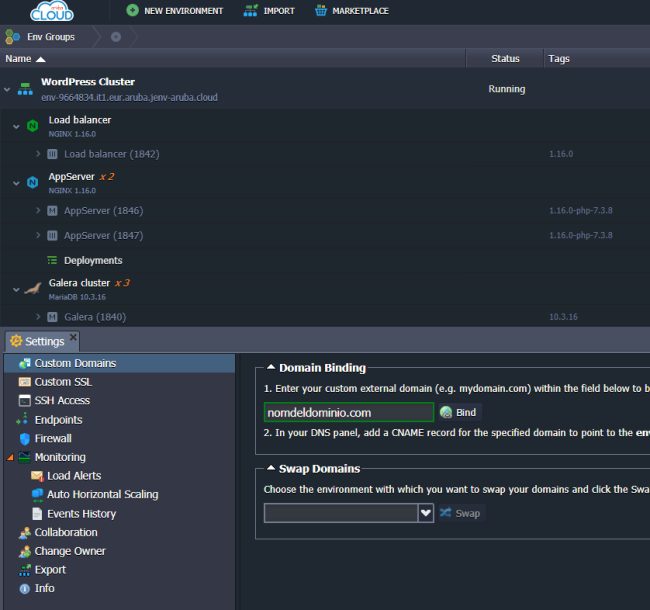Viewport: 650px width, 610px height.
Task: Click the Change Owner icon
Action: 24,551
